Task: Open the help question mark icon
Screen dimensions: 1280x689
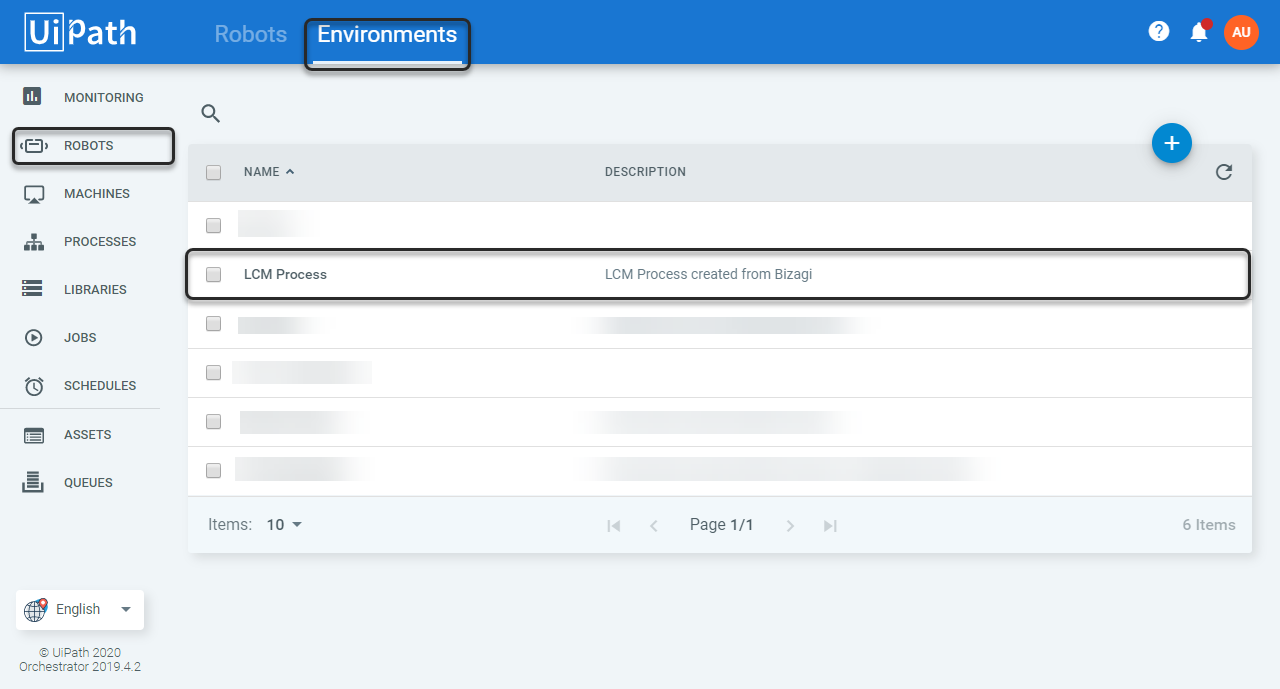Action: click(1159, 32)
